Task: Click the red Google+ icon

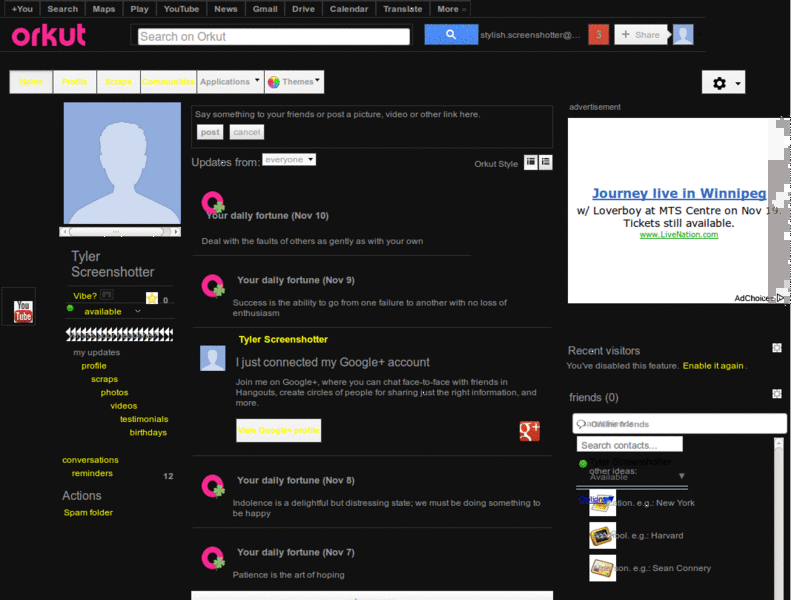Action: (530, 431)
